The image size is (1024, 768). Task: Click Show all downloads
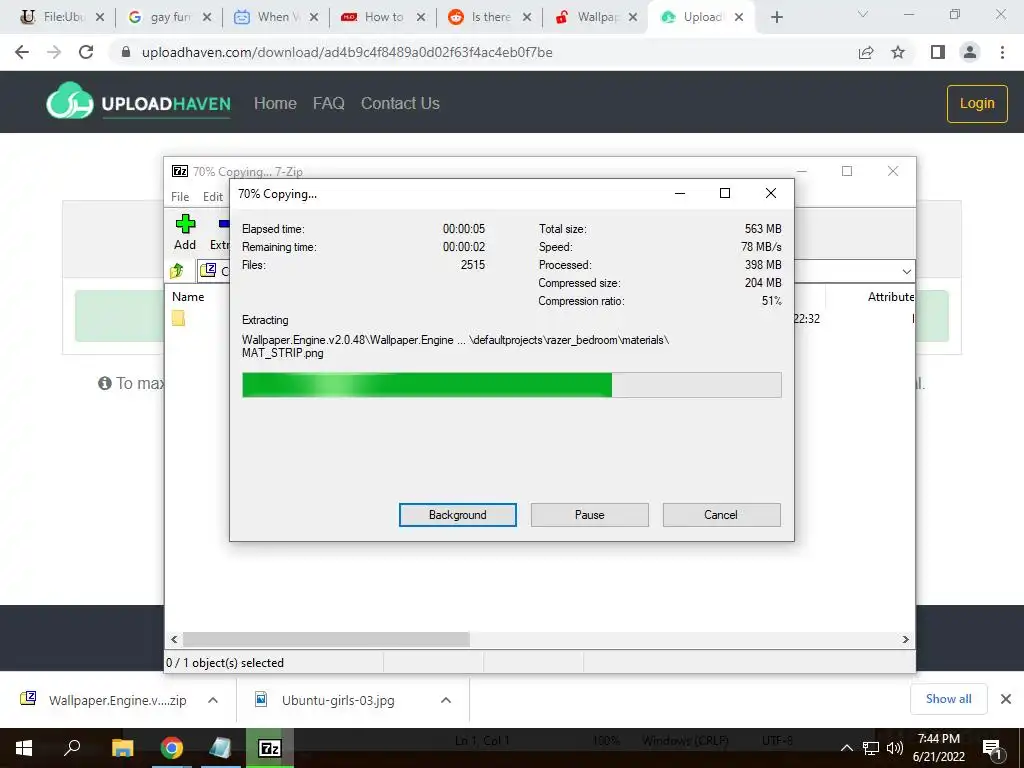click(948, 699)
